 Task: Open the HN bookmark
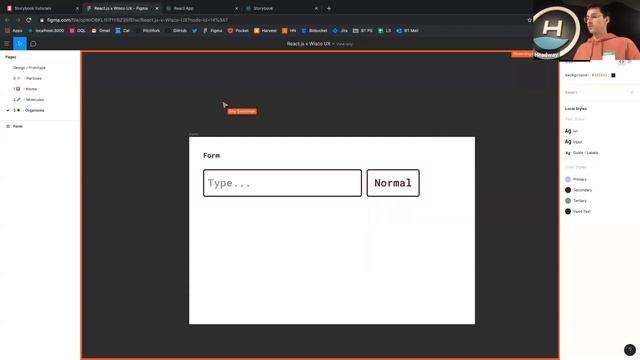coord(289,31)
